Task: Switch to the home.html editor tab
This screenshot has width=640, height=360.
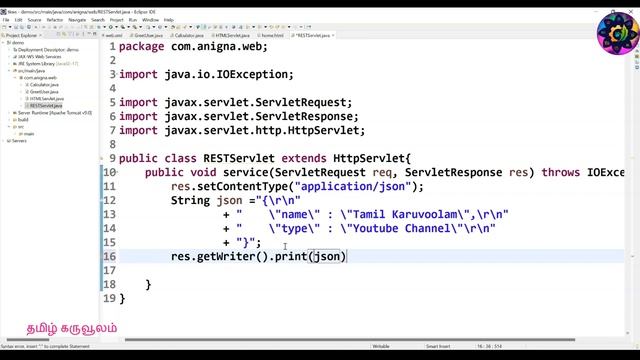Action: 271,36
